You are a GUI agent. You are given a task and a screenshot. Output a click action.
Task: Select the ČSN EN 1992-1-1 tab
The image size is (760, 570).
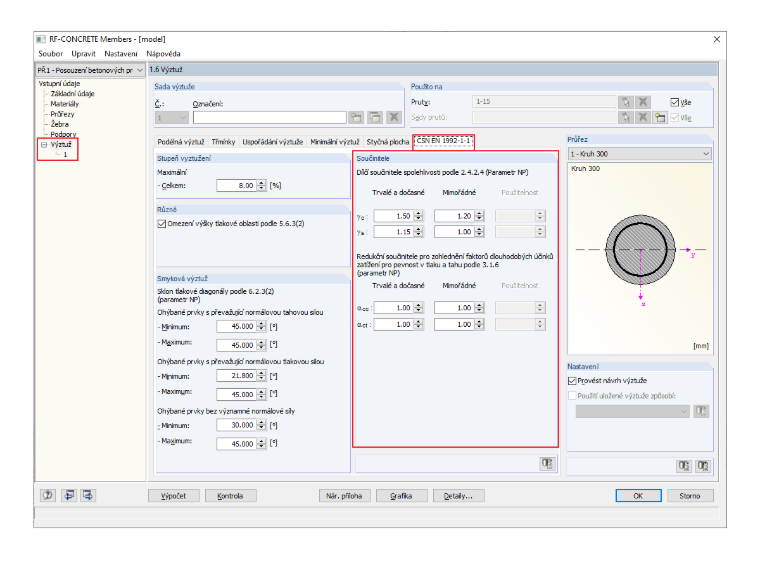pyautogui.click(x=443, y=141)
